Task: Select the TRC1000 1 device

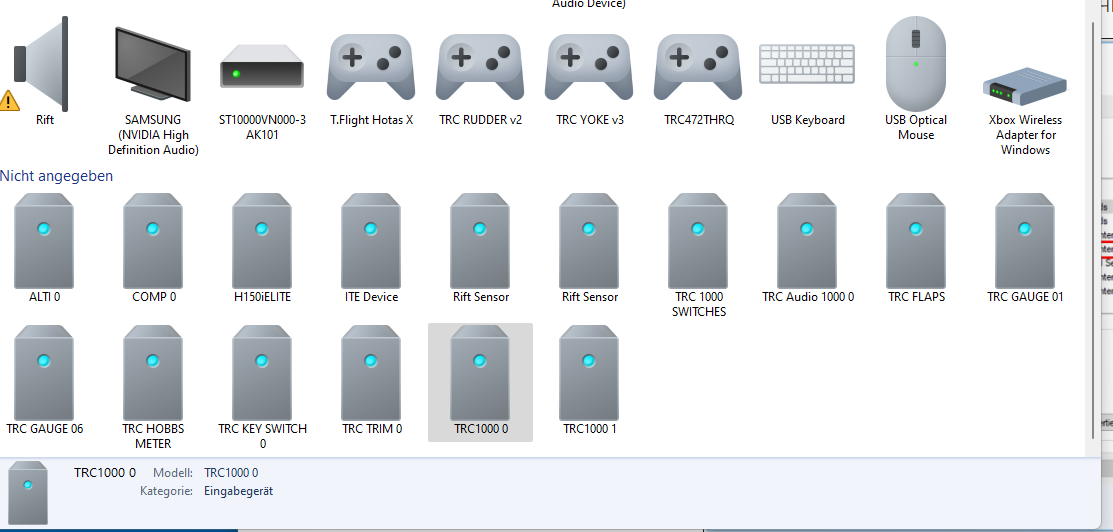Action: [589, 381]
